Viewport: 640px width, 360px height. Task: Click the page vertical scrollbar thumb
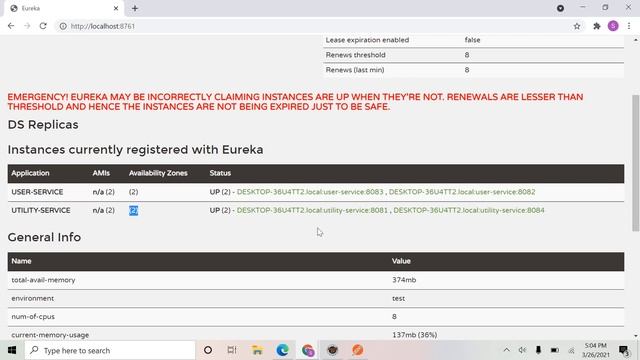(636, 163)
